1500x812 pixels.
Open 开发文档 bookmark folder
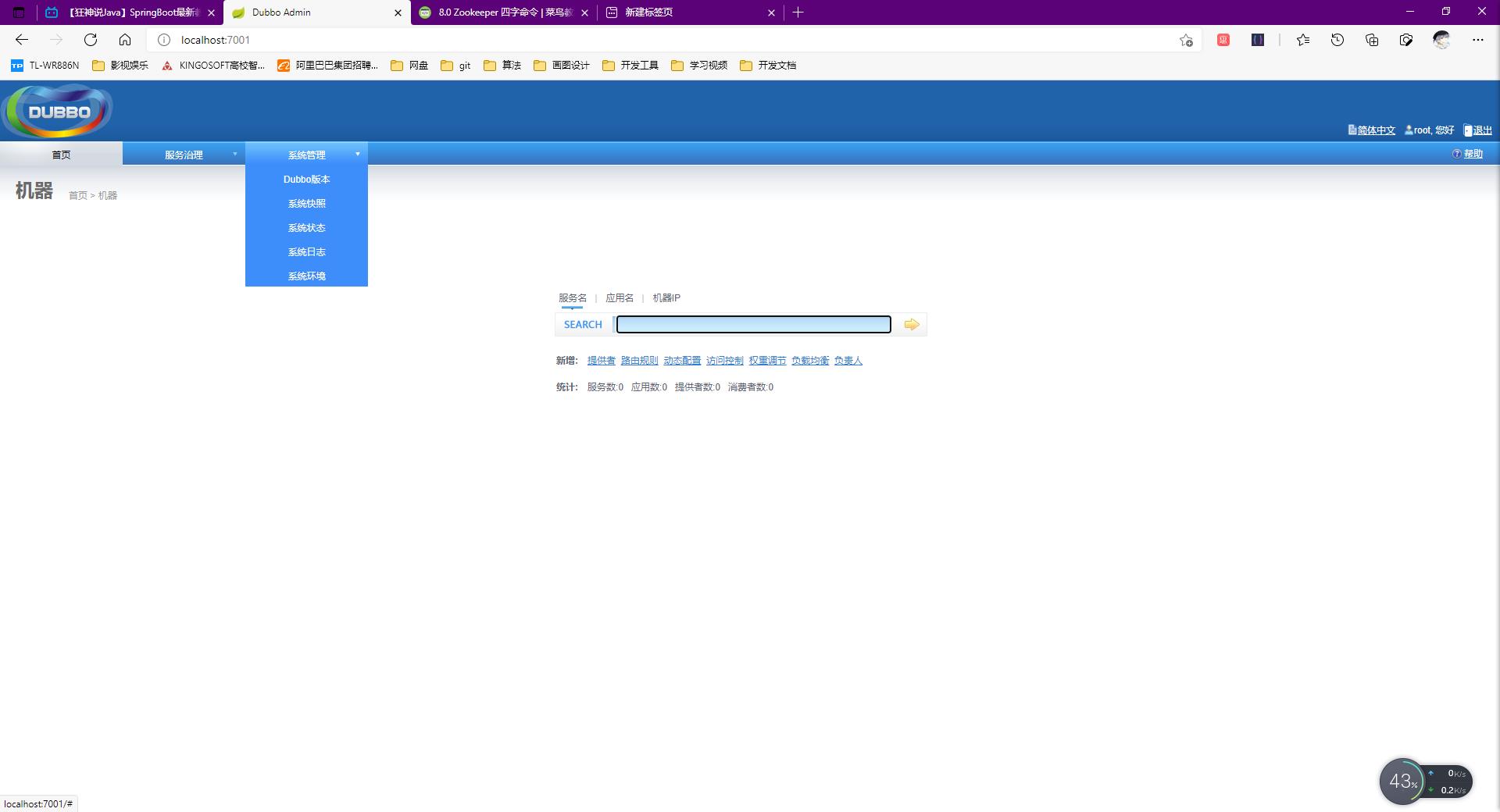(x=768, y=66)
